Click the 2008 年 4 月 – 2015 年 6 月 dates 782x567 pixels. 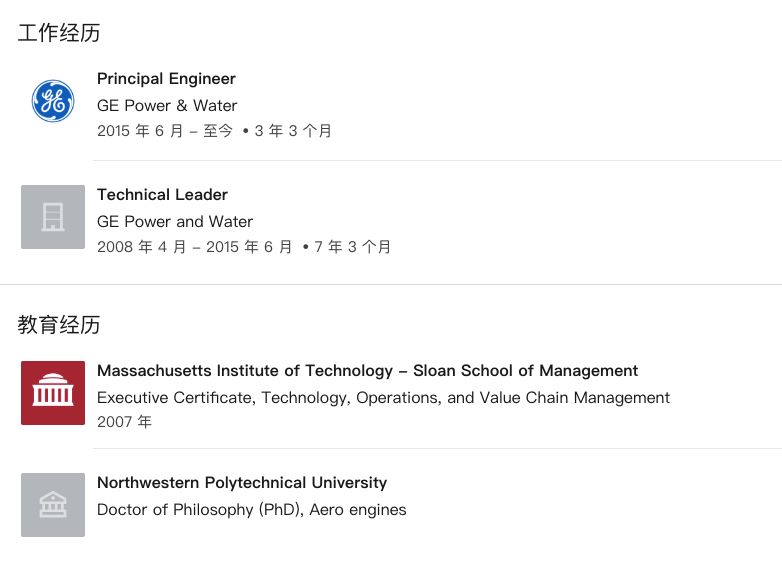click(x=194, y=247)
